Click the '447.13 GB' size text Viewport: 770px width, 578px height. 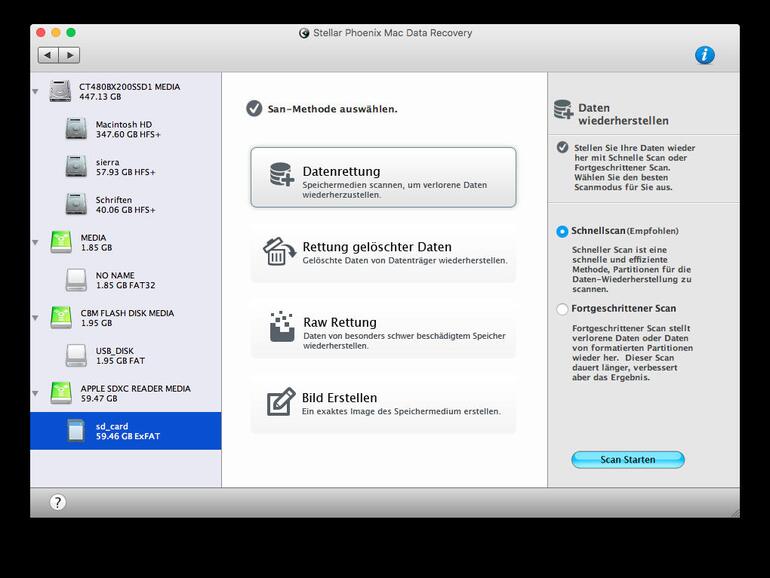(x=100, y=97)
